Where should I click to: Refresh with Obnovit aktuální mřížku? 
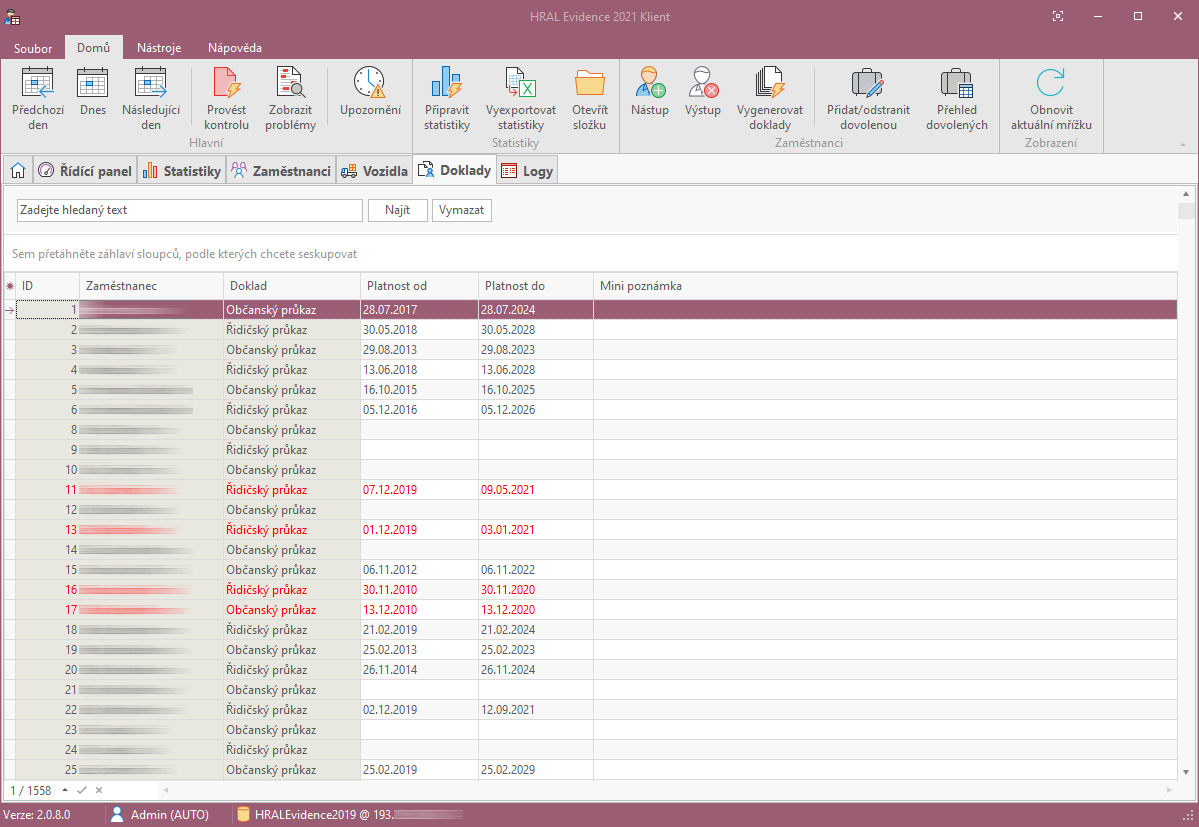(x=1051, y=99)
